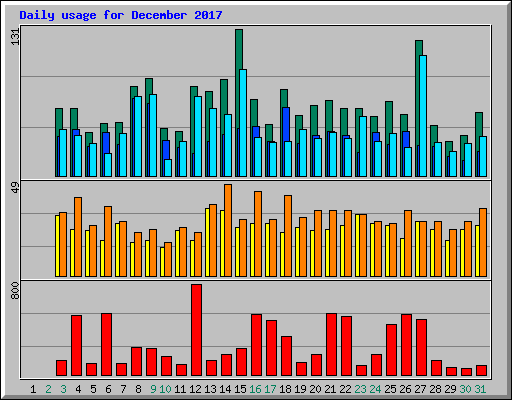Click the red bar for day 22

pyautogui.click(x=346, y=346)
